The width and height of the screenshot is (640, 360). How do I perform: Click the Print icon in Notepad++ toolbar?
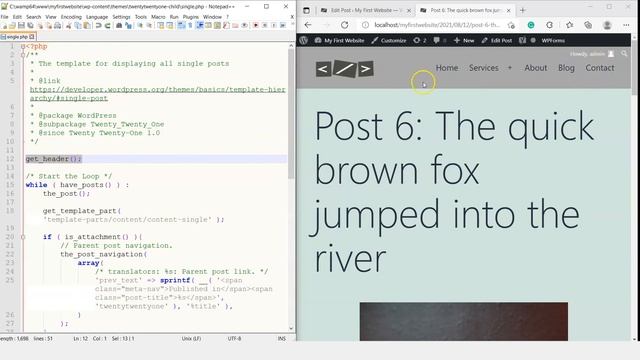[x=57, y=25]
